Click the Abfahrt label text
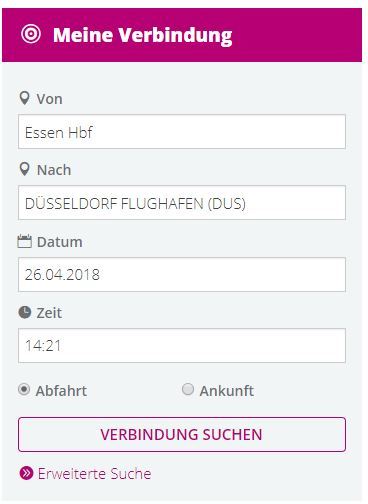The width and height of the screenshot is (368, 504). (61, 391)
